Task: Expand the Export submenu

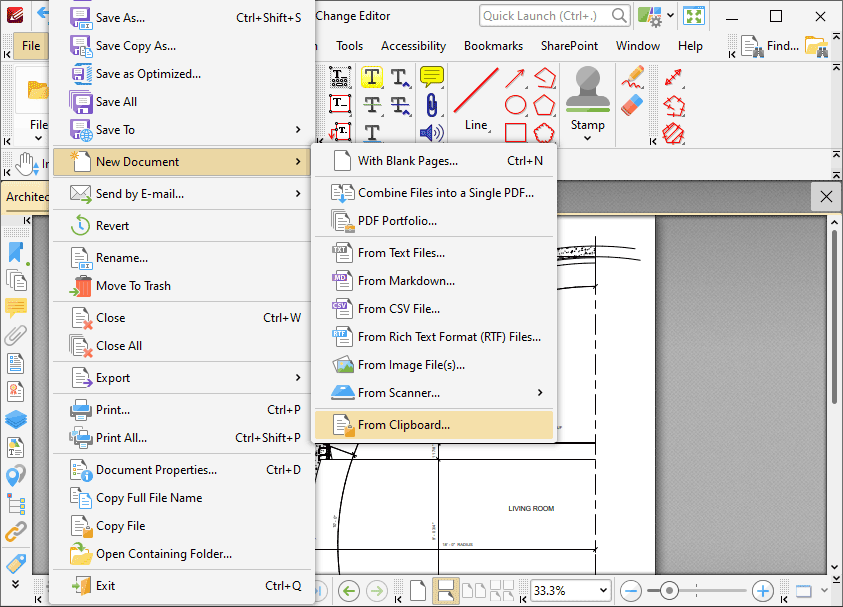Action: coord(298,378)
